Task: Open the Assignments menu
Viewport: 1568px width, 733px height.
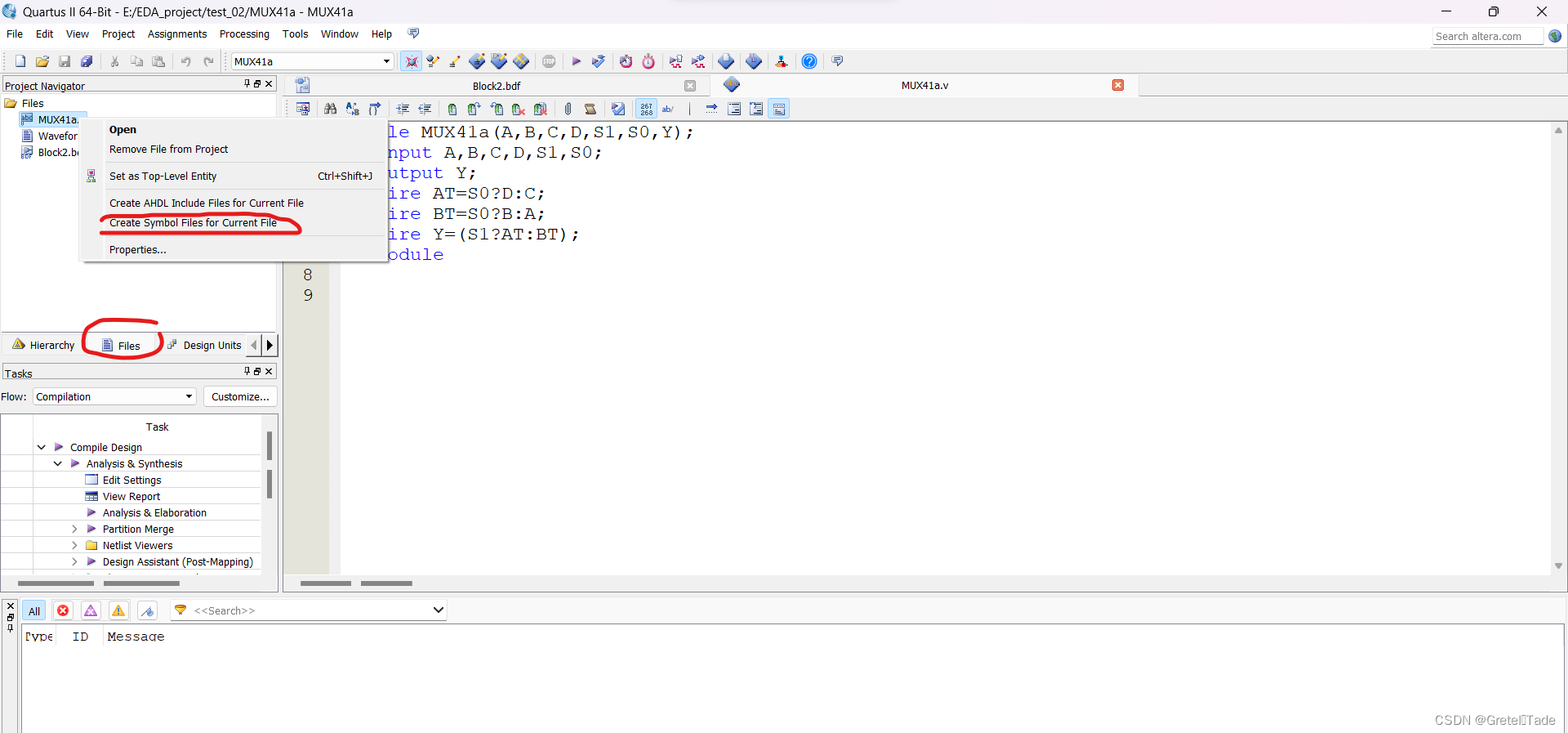Action: tap(177, 34)
